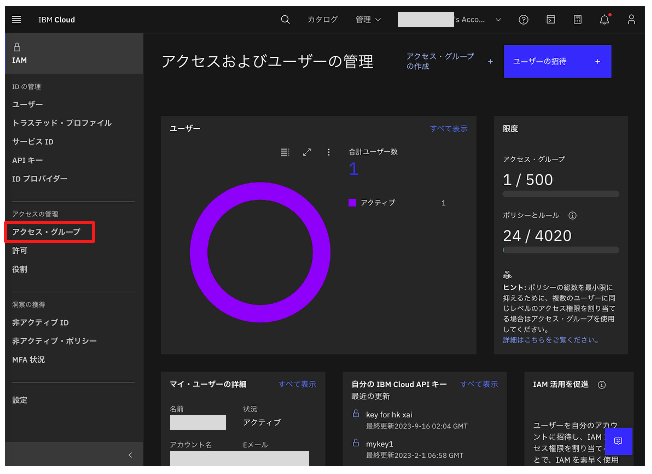Click info icon beside ポリシーとルール
The image size is (652, 474).
572,214
